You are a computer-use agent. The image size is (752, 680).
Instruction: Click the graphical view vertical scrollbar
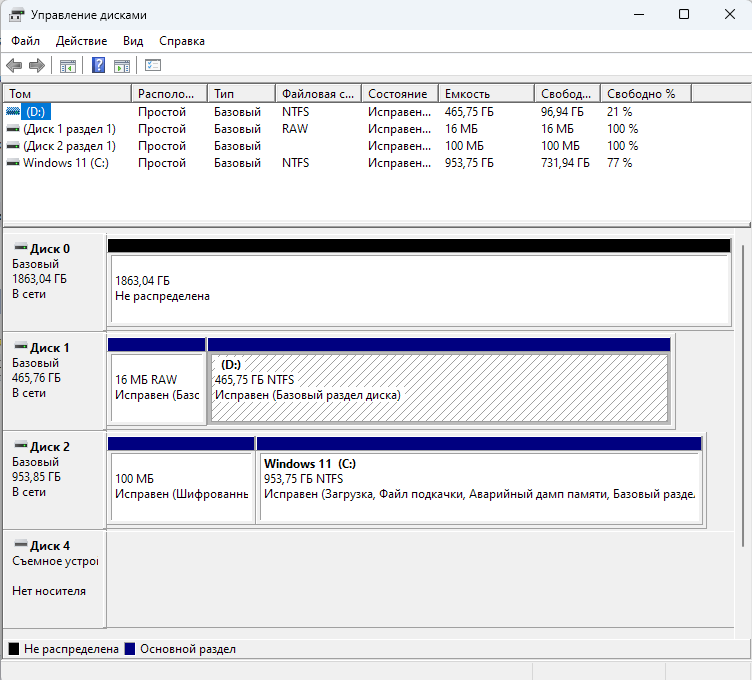[743, 396]
